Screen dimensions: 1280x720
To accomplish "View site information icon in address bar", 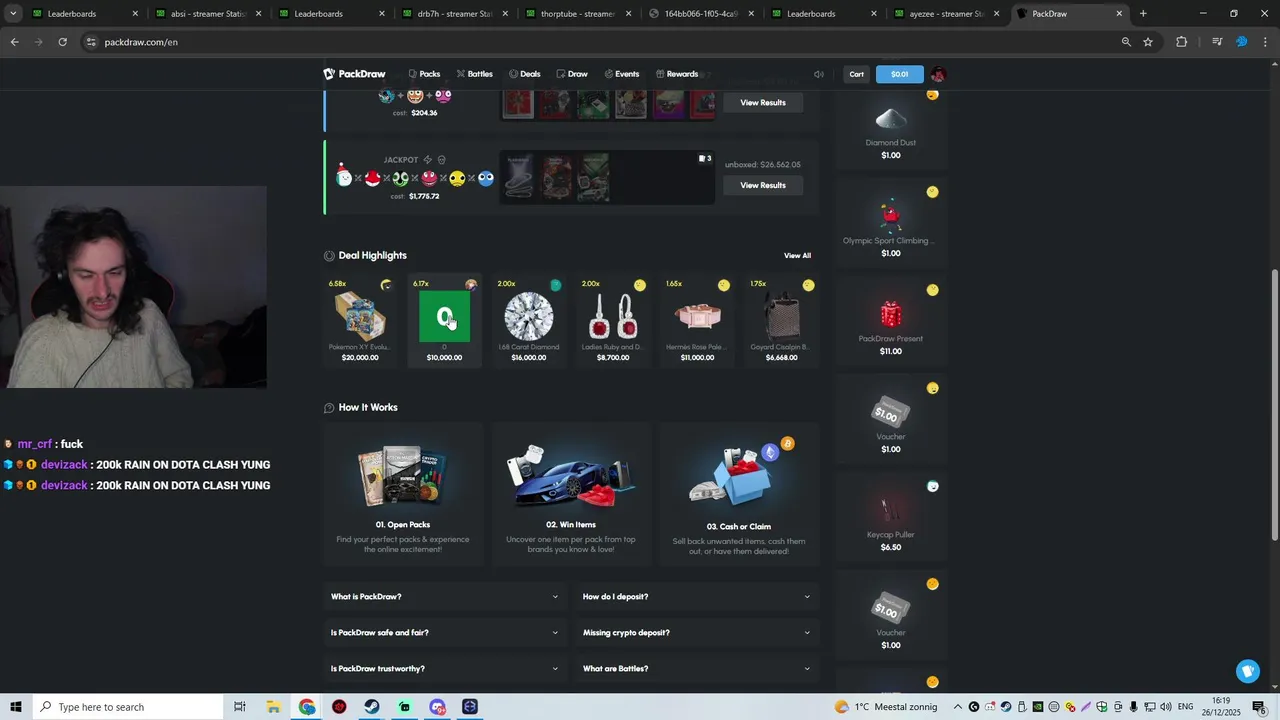I will (91, 42).
